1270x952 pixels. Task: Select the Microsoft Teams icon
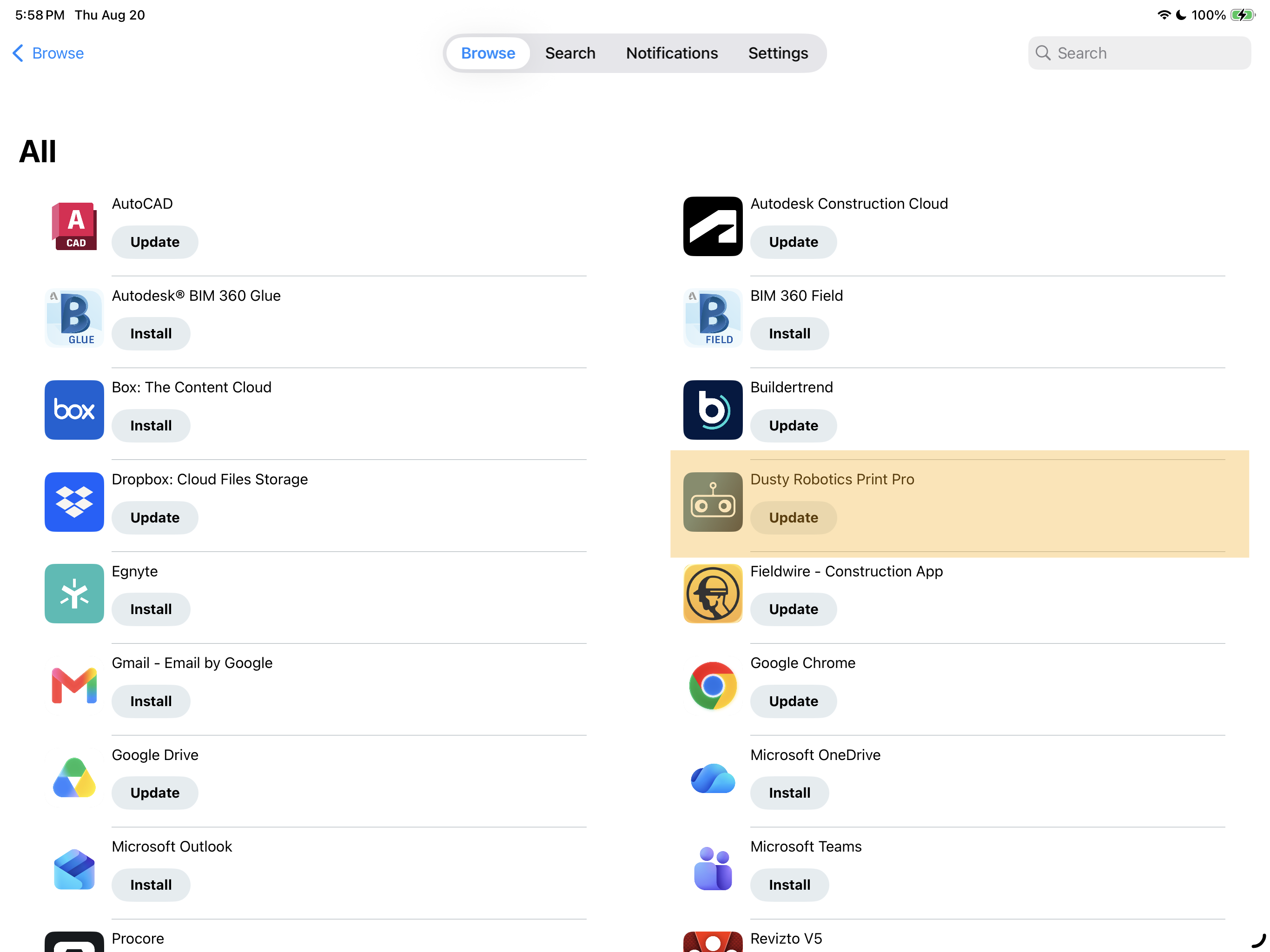tap(713, 869)
